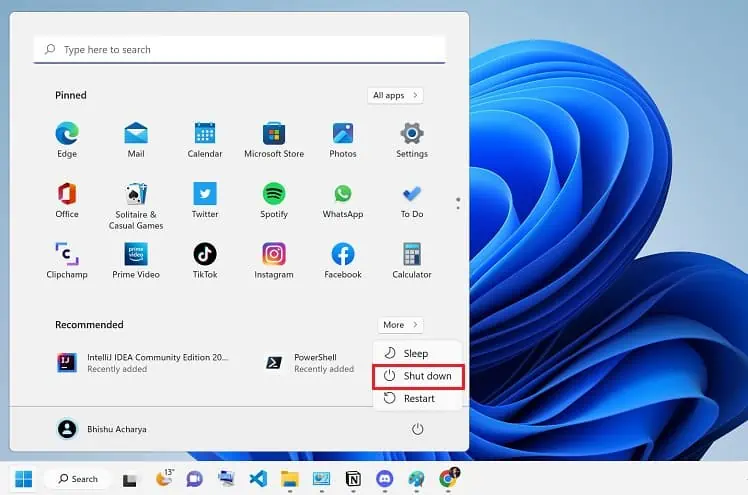Open the two-computers icon app on taskbar
This screenshot has height=495, width=748.
click(x=226, y=478)
